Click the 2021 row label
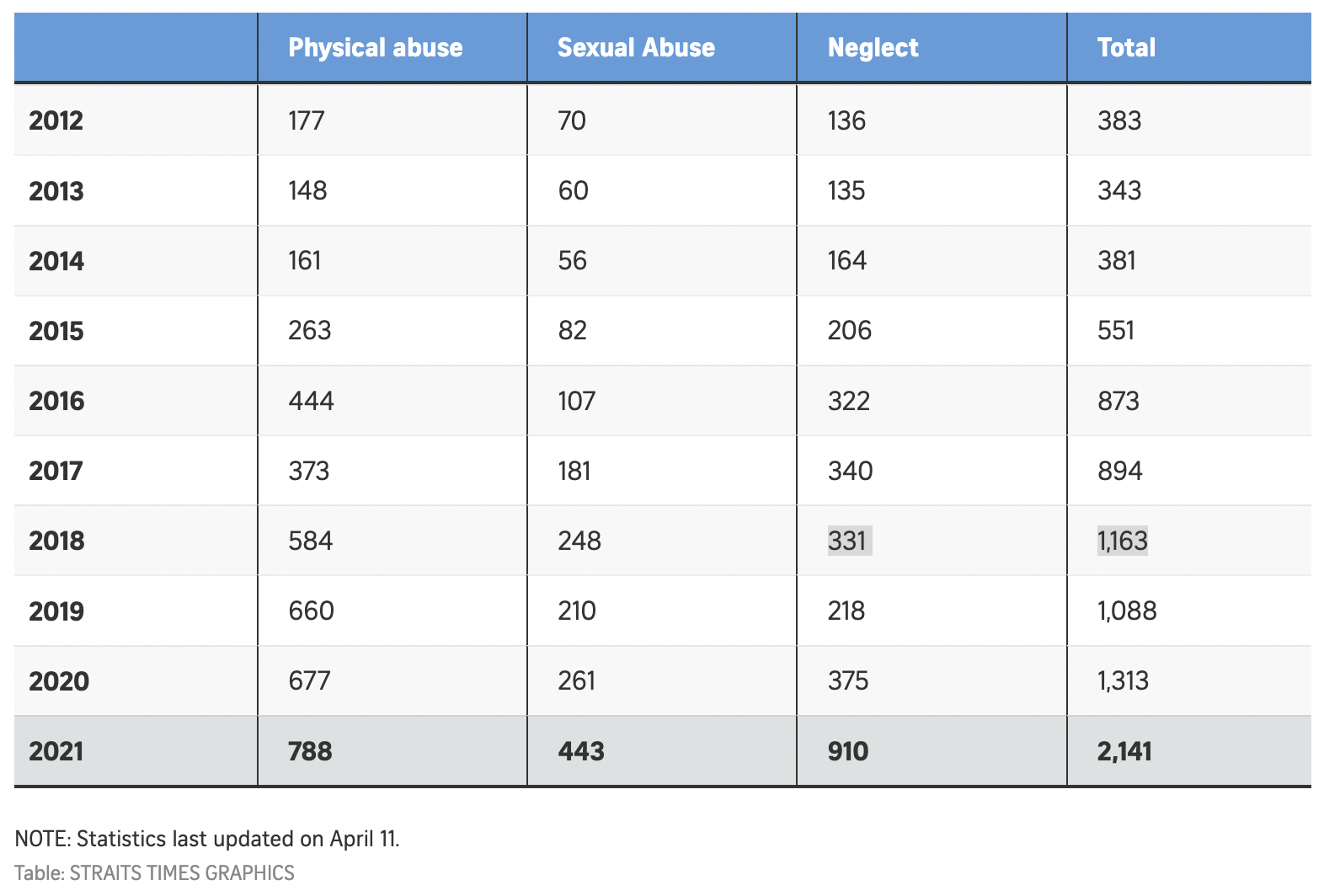1324x896 pixels. [56, 751]
